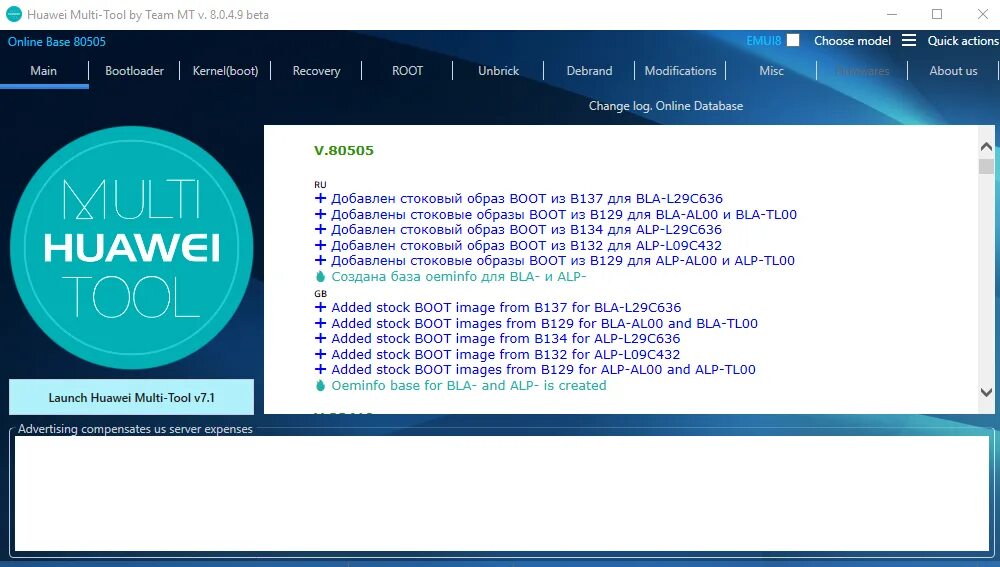Select the ROOT tab

pyautogui.click(x=408, y=71)
